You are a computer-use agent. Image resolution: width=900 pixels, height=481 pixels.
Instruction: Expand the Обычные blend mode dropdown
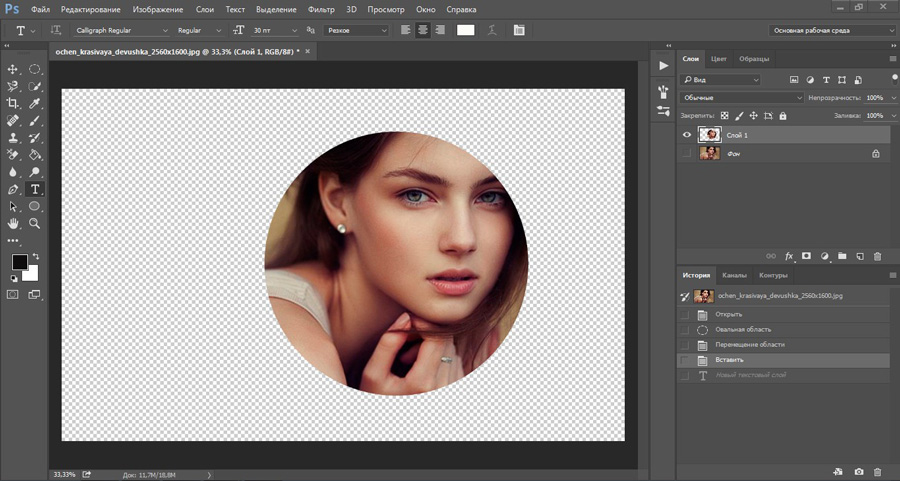click(x=741, y=98)
